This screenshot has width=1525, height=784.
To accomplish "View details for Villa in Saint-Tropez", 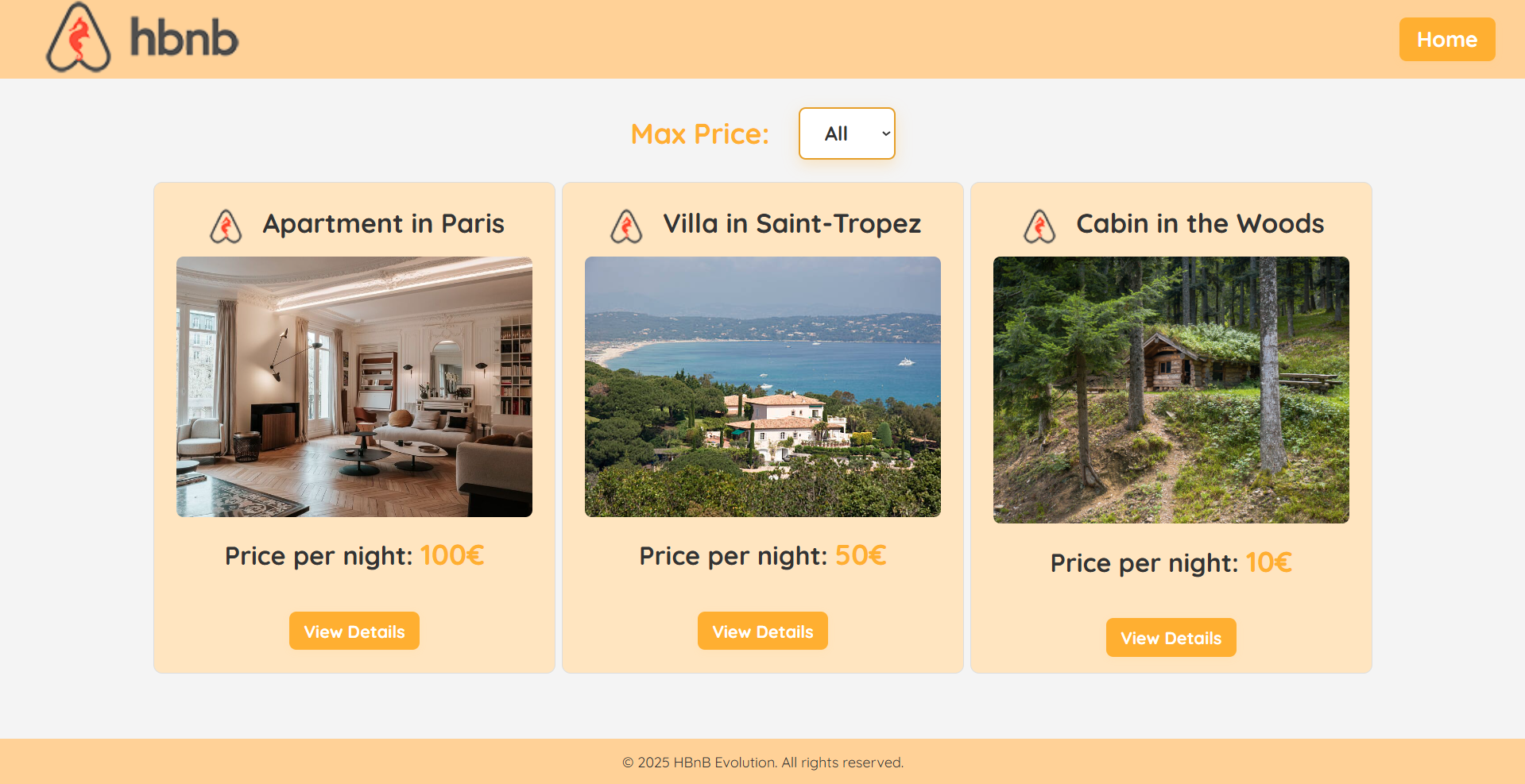I will pos(763,631).
